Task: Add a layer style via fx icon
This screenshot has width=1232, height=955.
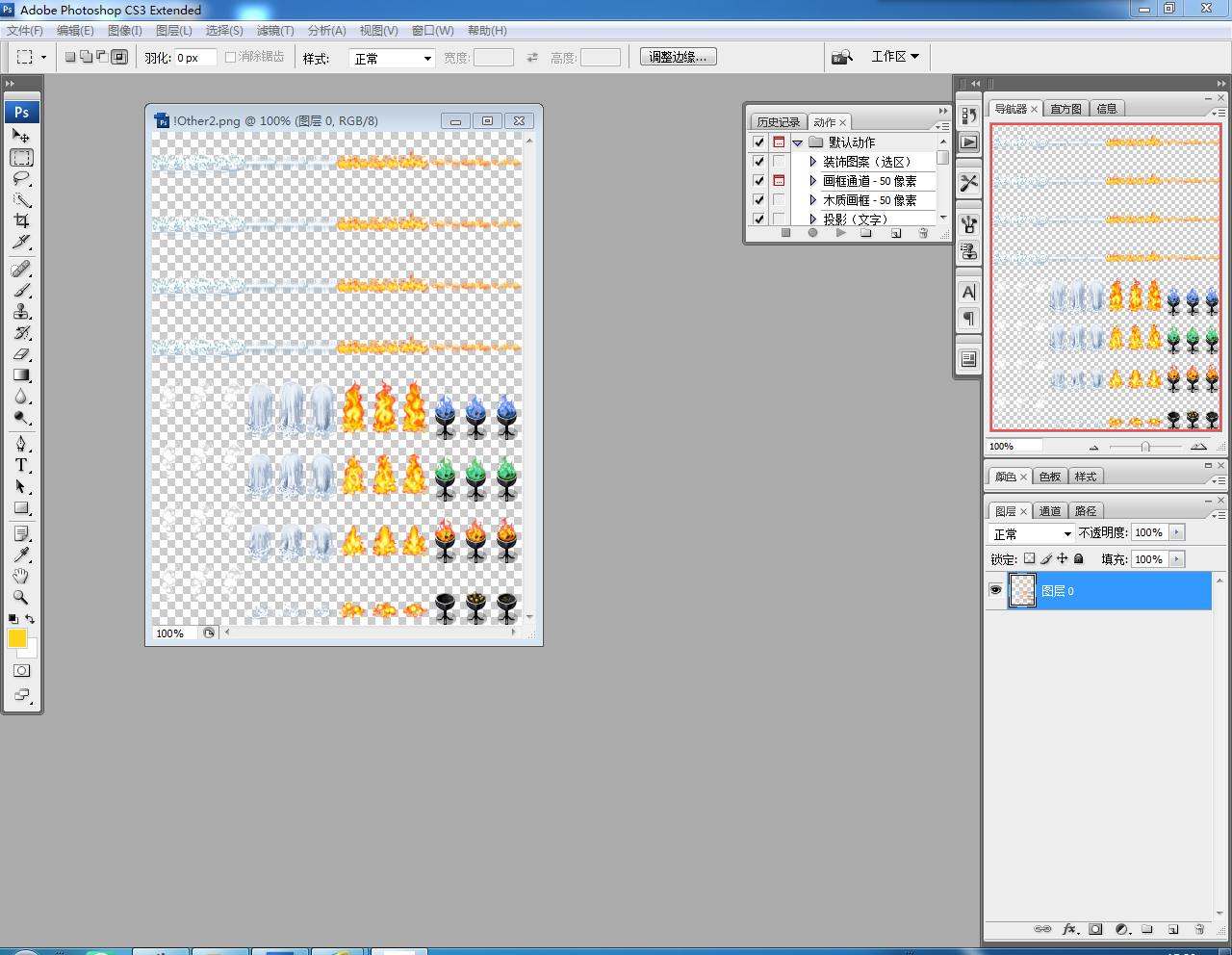Action: [1069, 929]
